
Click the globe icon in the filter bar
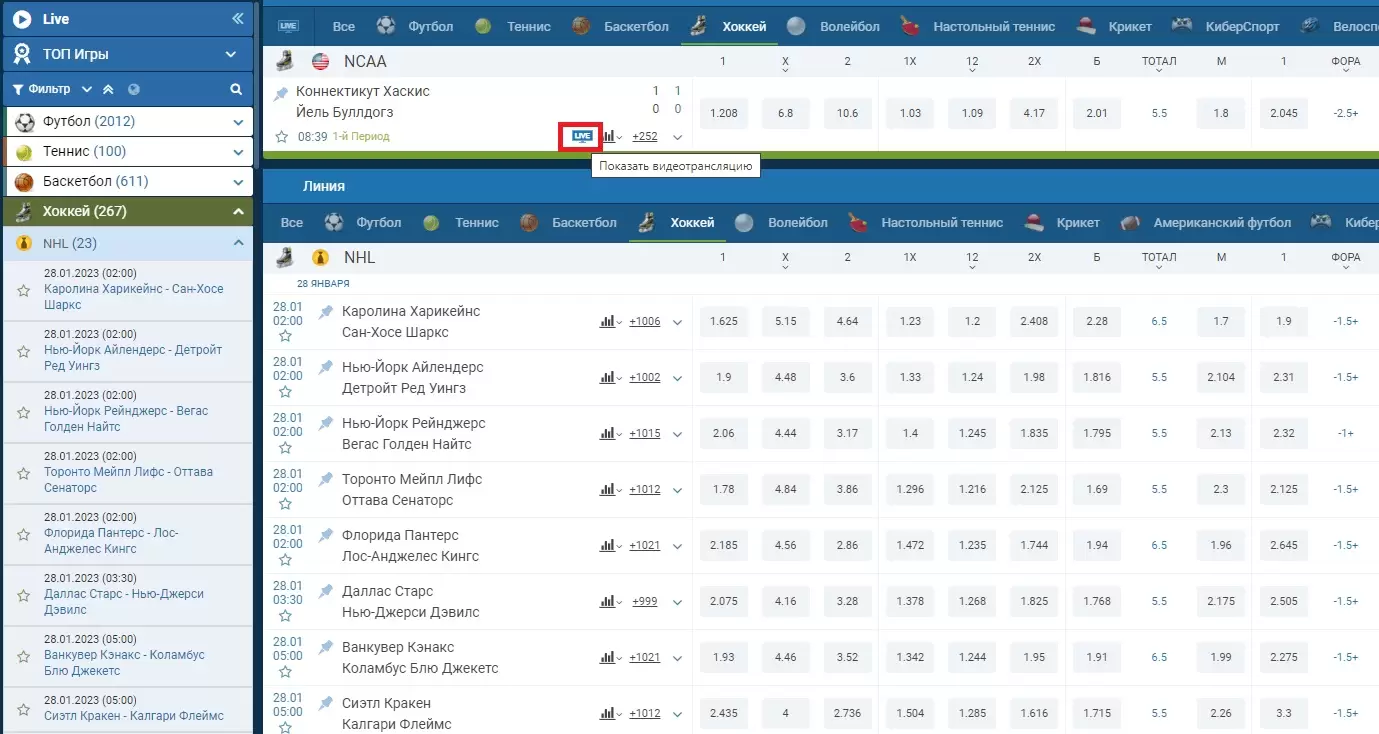coord(134,89)
